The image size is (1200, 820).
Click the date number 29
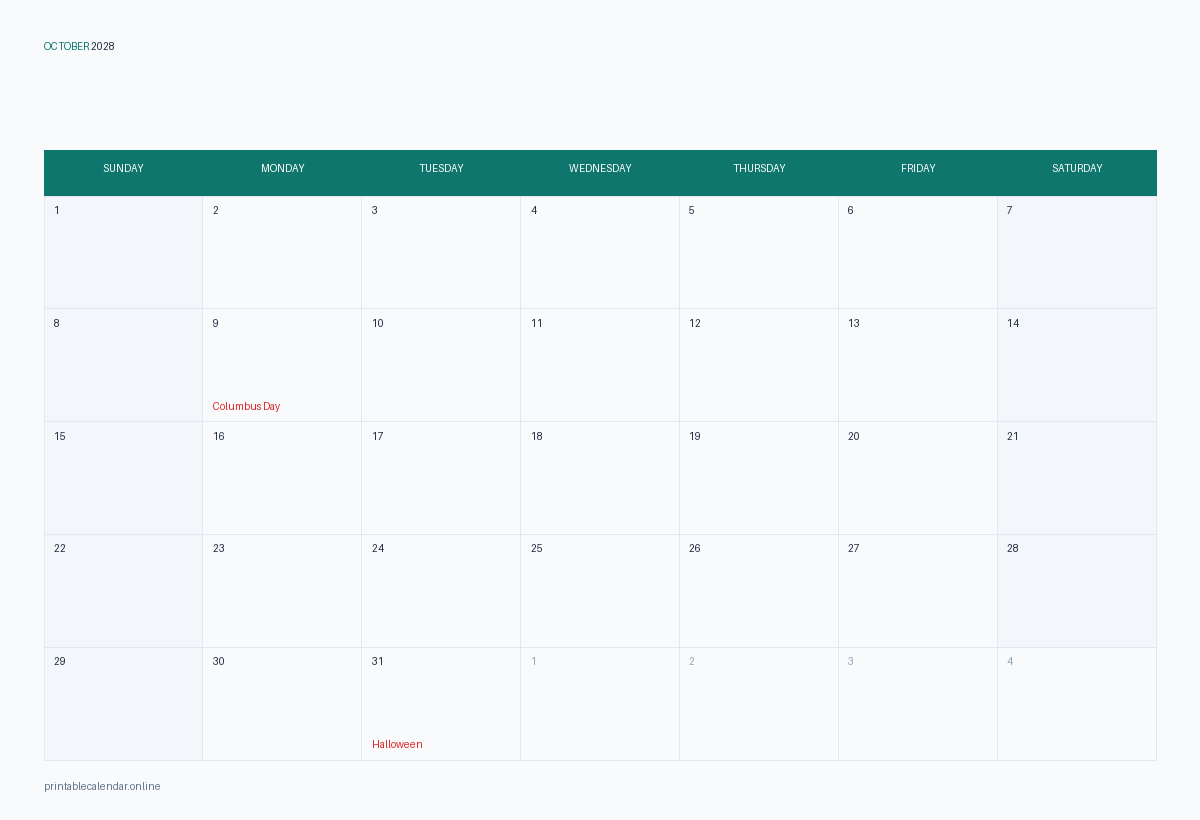[60, 662]
